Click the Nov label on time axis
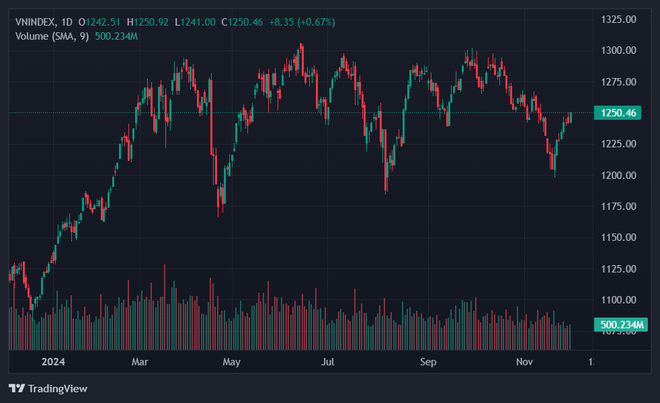This screenshot has width=660, height=403. click(524, 360)
